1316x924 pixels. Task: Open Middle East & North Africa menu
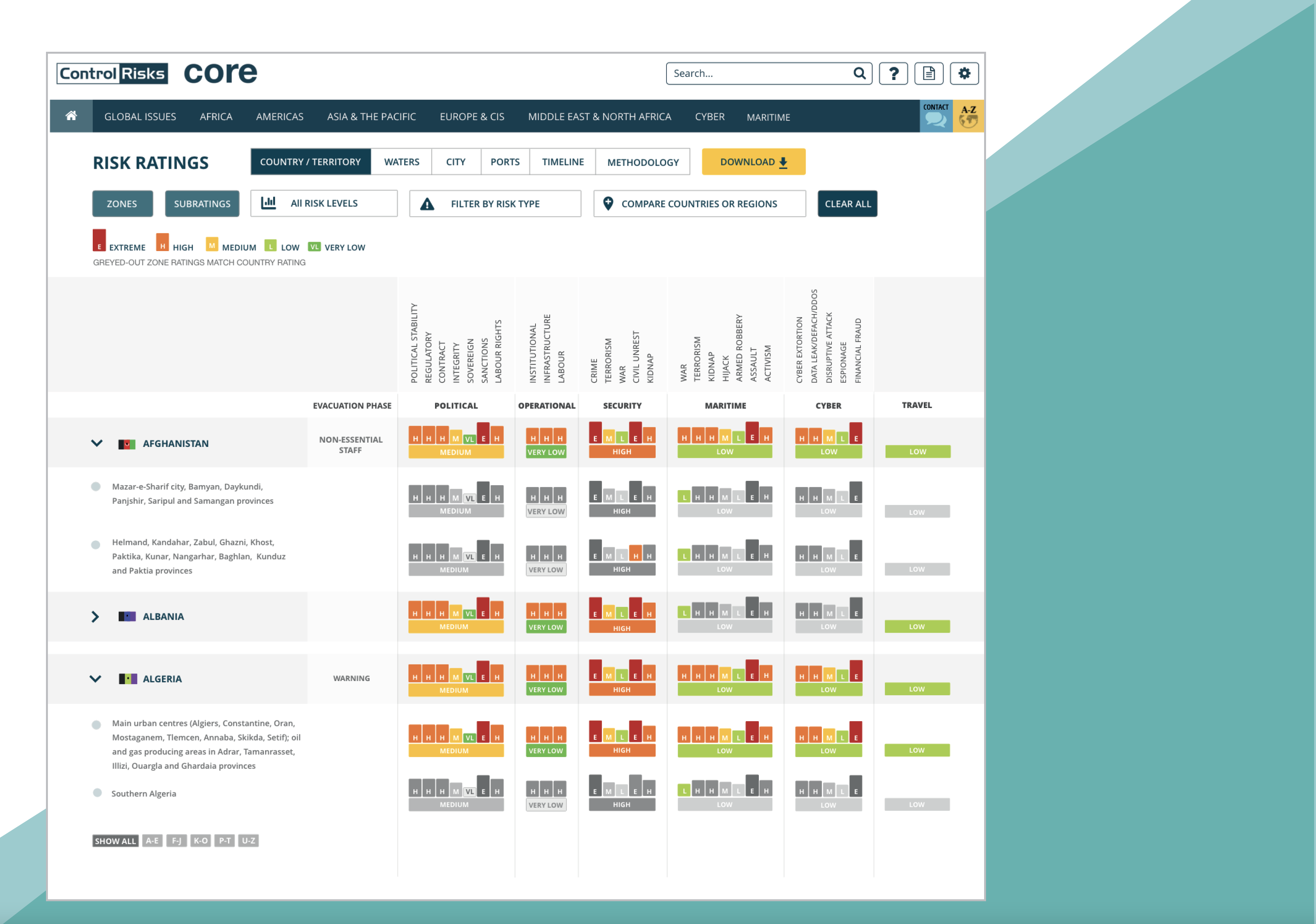tap(599, 116)
